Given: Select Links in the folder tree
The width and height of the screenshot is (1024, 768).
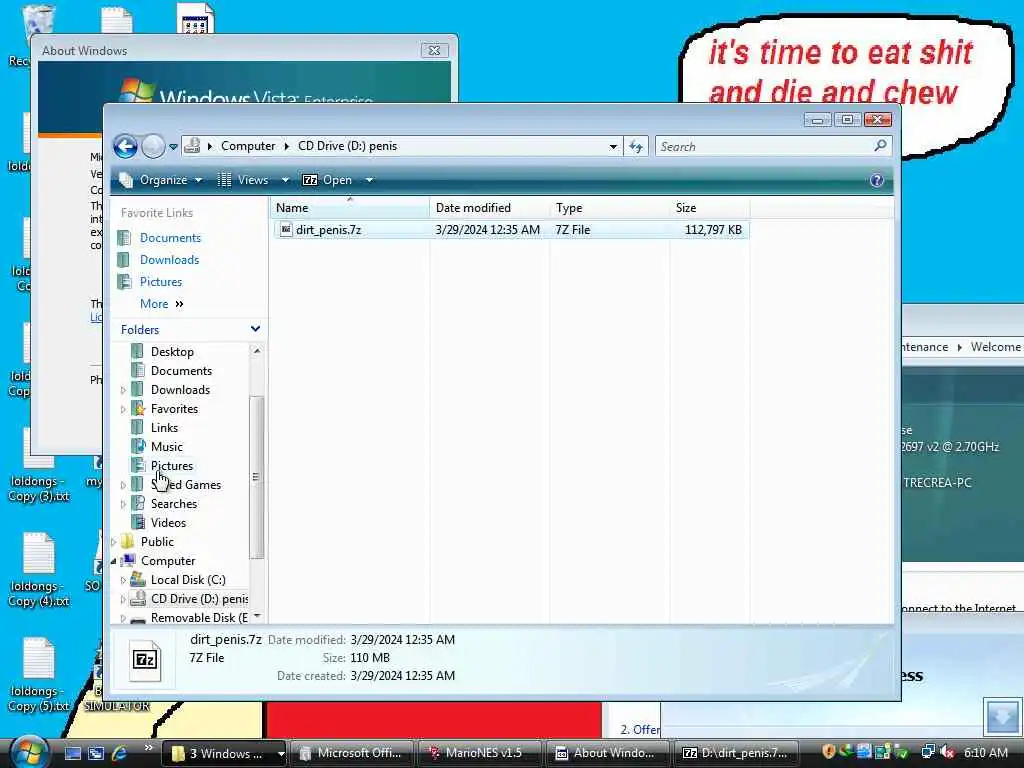Looking at the screenshot, I should [x=164, y=428].
